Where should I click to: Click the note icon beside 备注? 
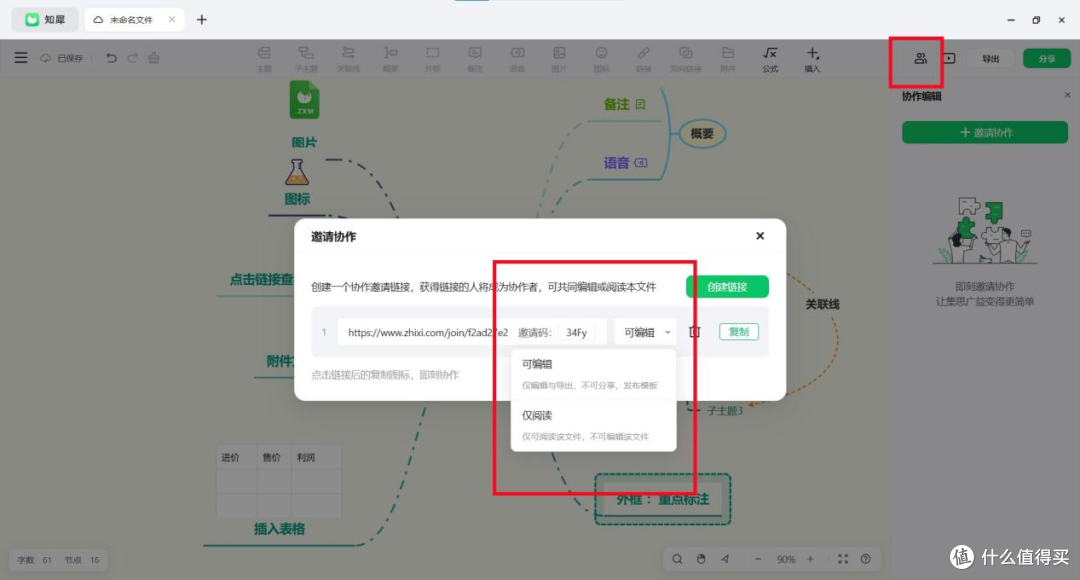click(641, 104)
